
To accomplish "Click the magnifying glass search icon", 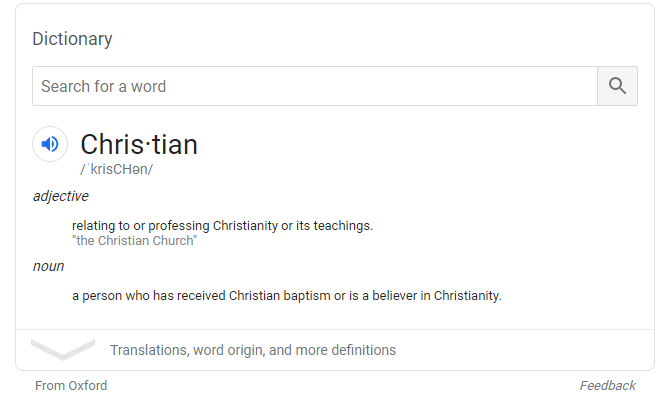I will [617, 86].
